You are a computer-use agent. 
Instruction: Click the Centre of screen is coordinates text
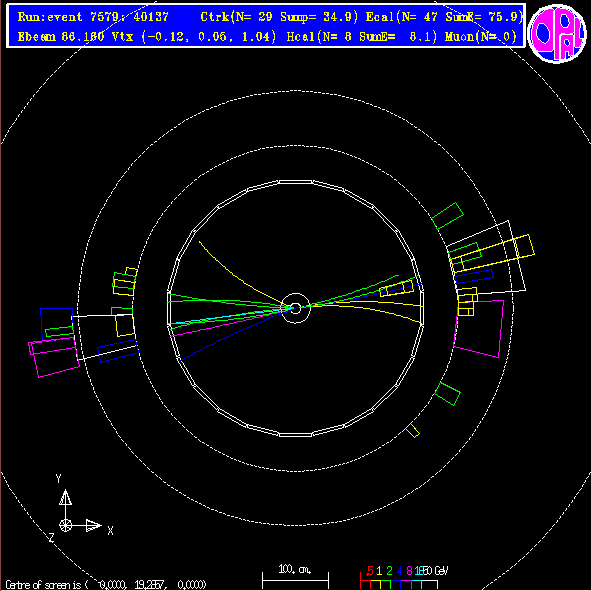[106, 585]
